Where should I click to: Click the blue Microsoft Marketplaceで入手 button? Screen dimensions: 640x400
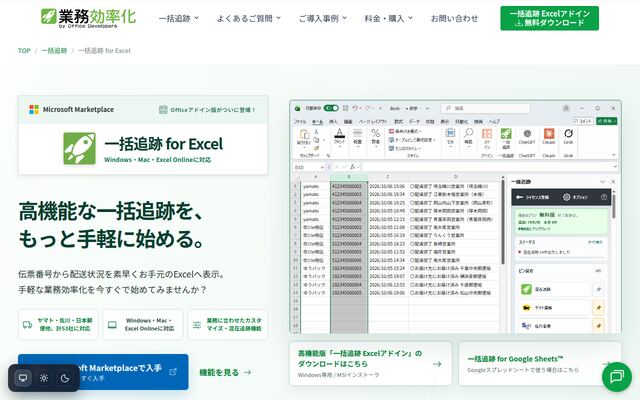[x=103, y=372]
